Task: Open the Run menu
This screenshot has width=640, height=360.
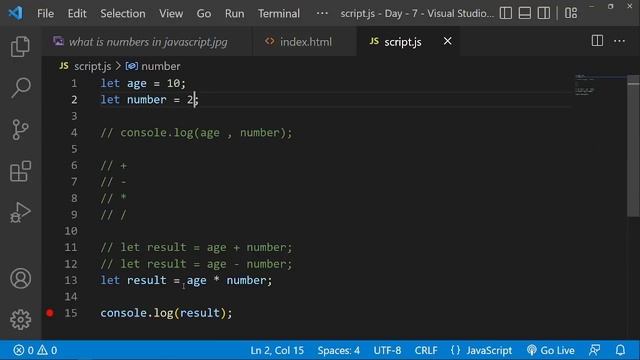Action: click(x=234, y=13)
